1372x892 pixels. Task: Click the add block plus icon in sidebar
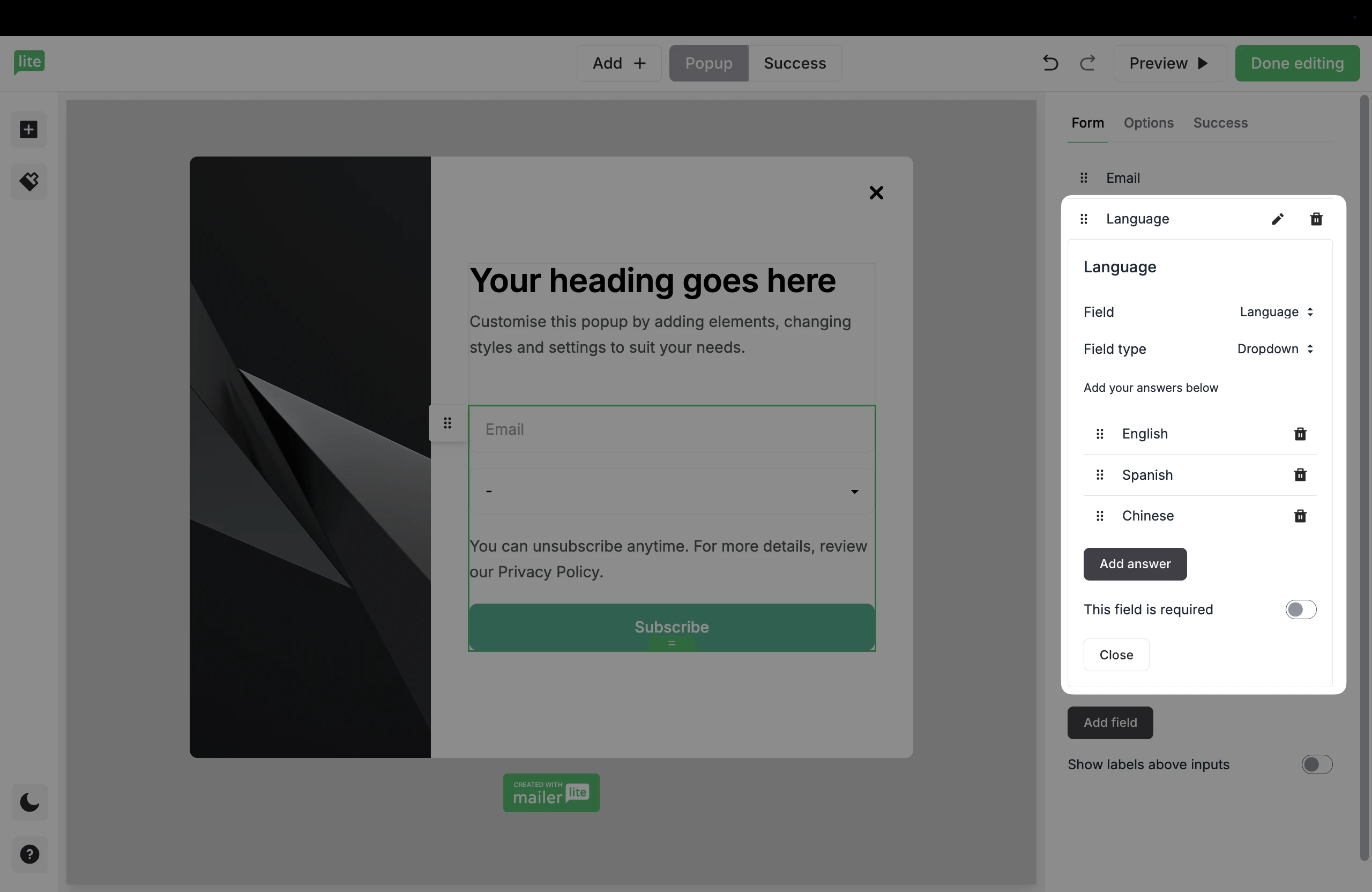pos(29,129)
